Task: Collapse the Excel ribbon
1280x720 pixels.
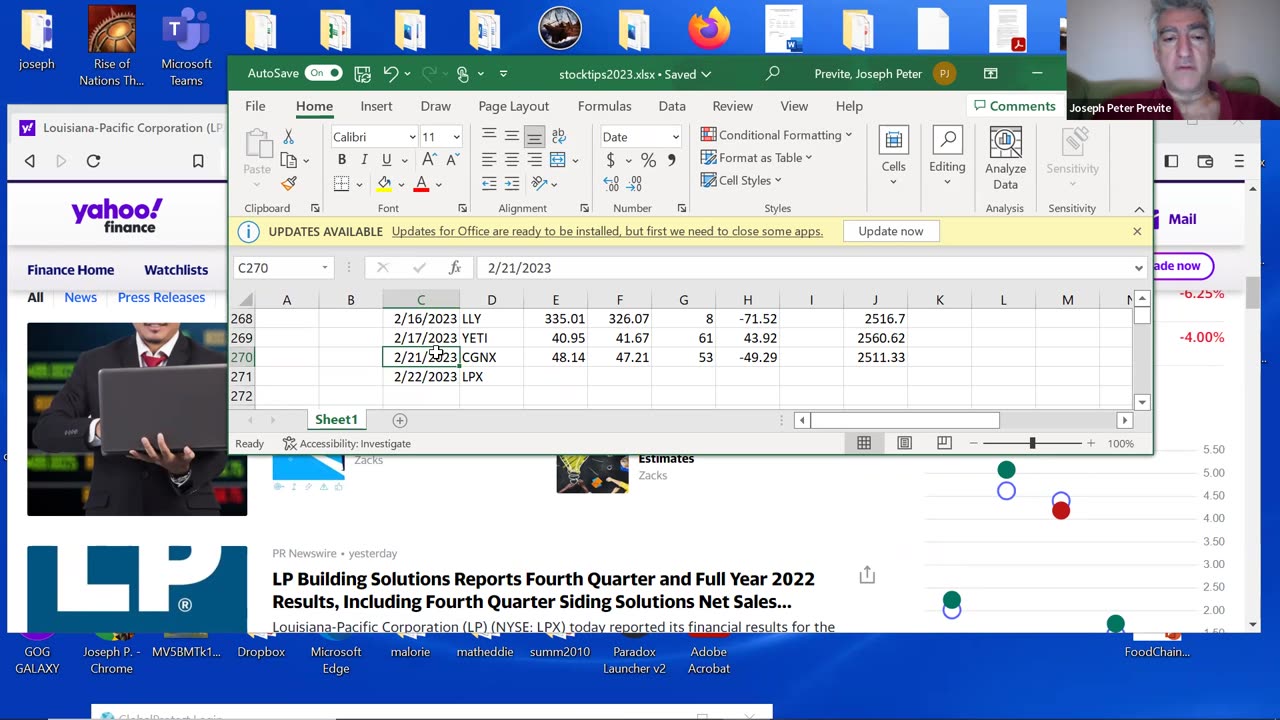Action: pos(1139,209)
